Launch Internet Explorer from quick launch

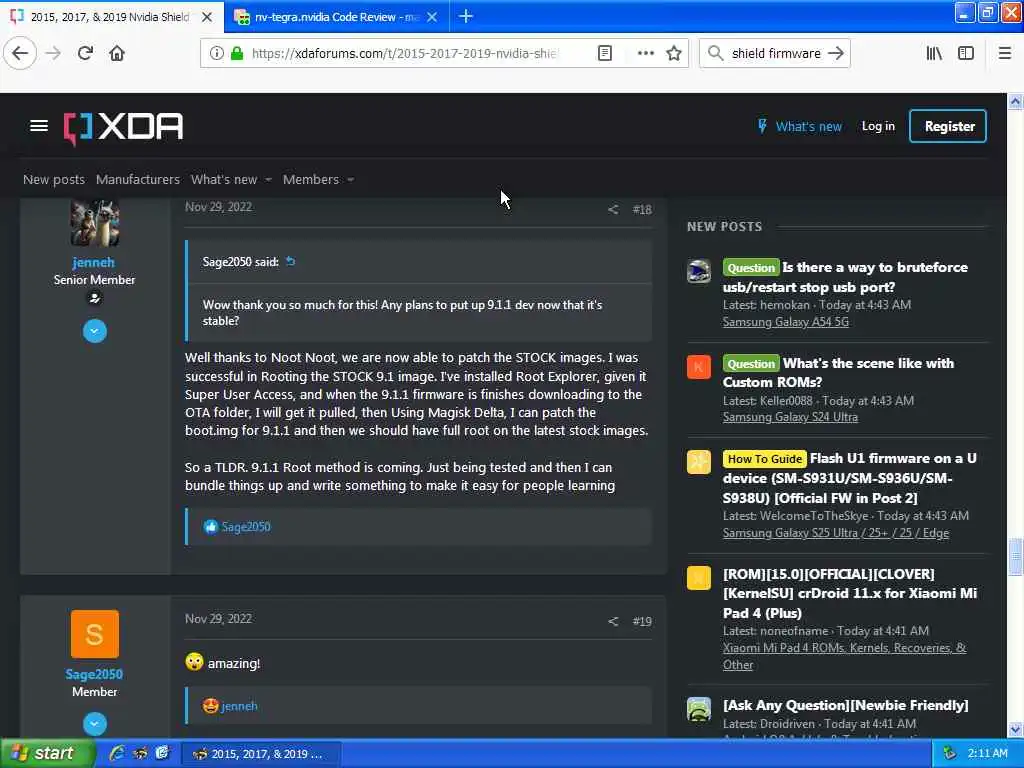(x=118, y=754)
